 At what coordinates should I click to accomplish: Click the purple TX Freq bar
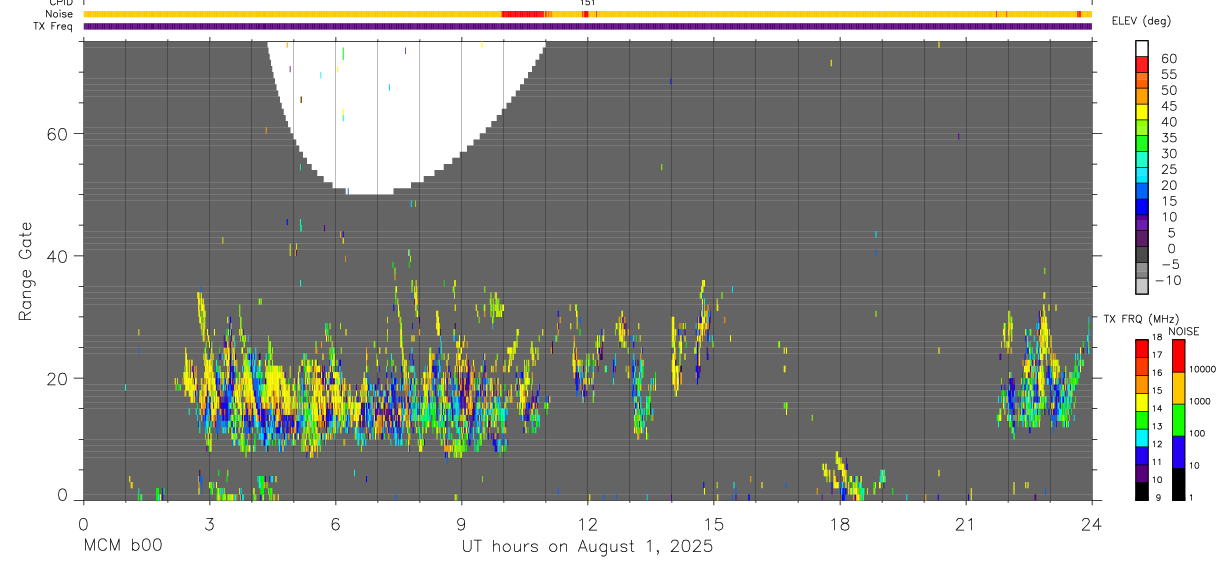(x=587, y=26)
